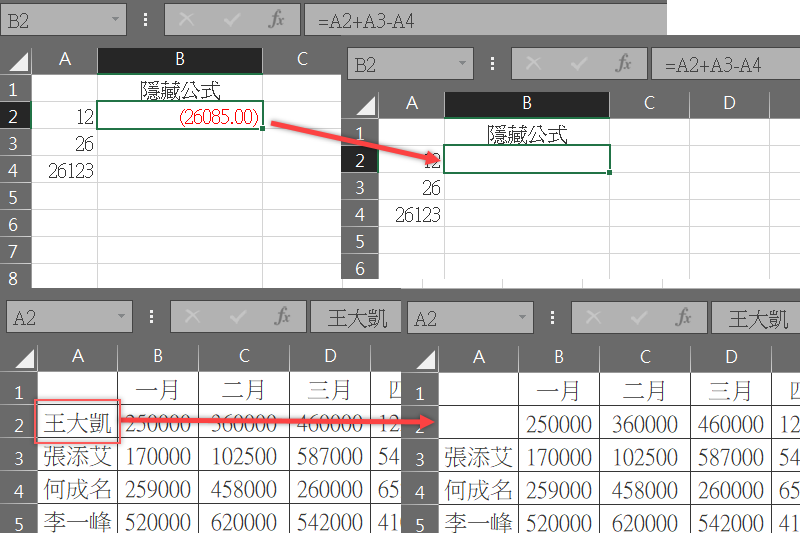
Task: Select column C header in the (26085.00) sheet
Action: pyautogui.click(x=302, y=60)
